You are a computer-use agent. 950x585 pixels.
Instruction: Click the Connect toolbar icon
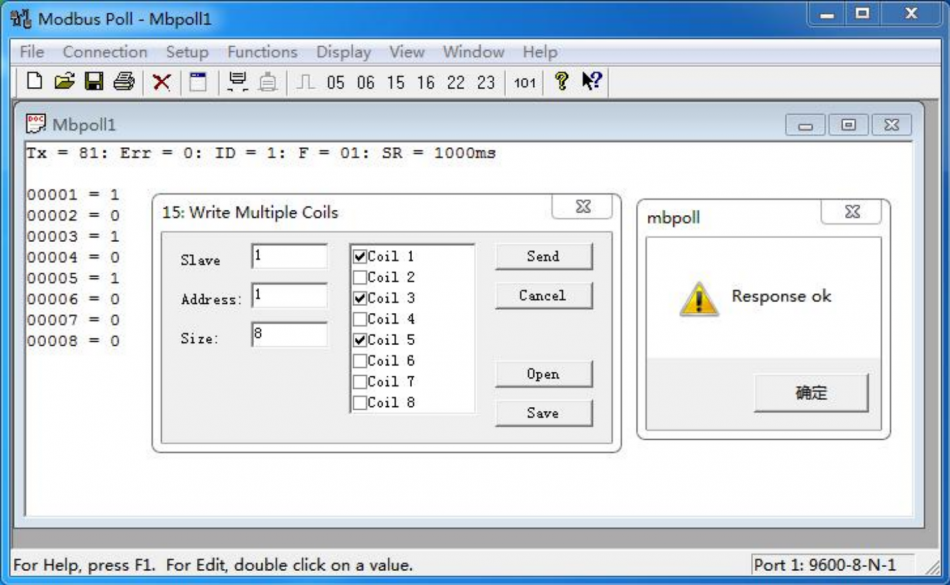(238, 81)
